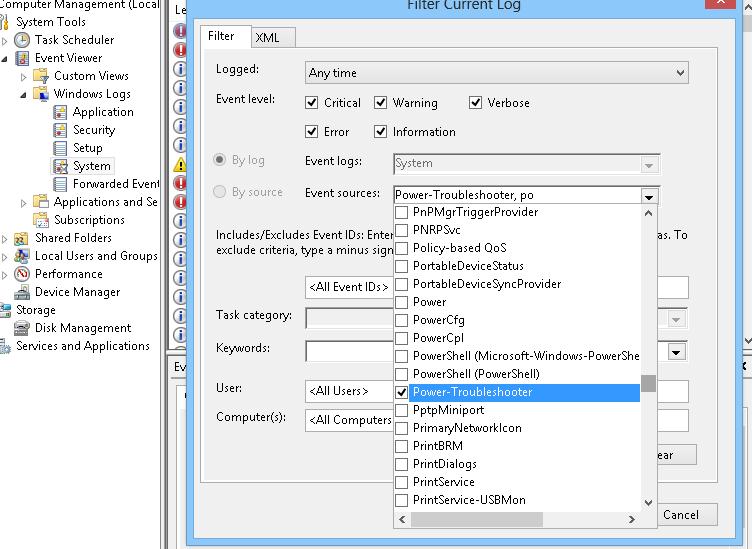
Task: Click the Windows Logs folder icon
Action: [x=41, y=94]
